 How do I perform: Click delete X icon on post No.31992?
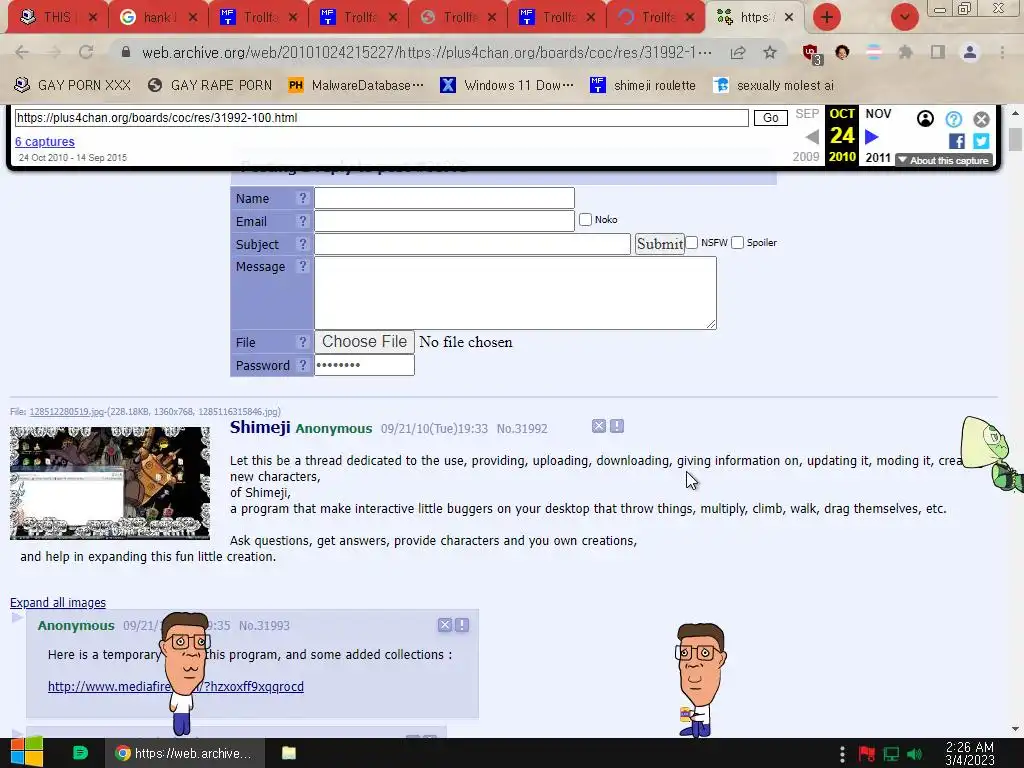point(599,426)
